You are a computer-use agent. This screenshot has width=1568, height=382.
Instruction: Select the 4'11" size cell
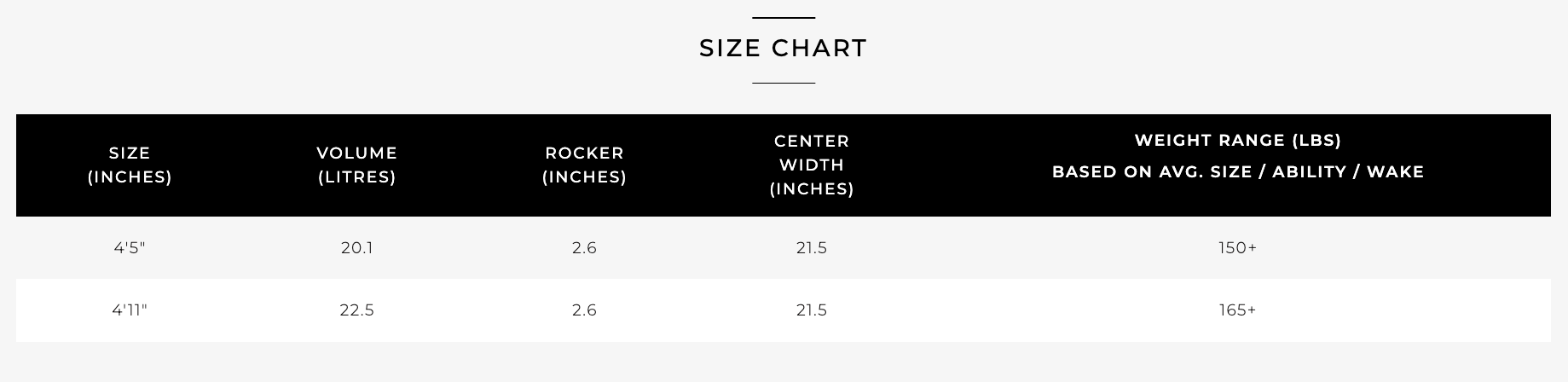[x=130, y=310]
